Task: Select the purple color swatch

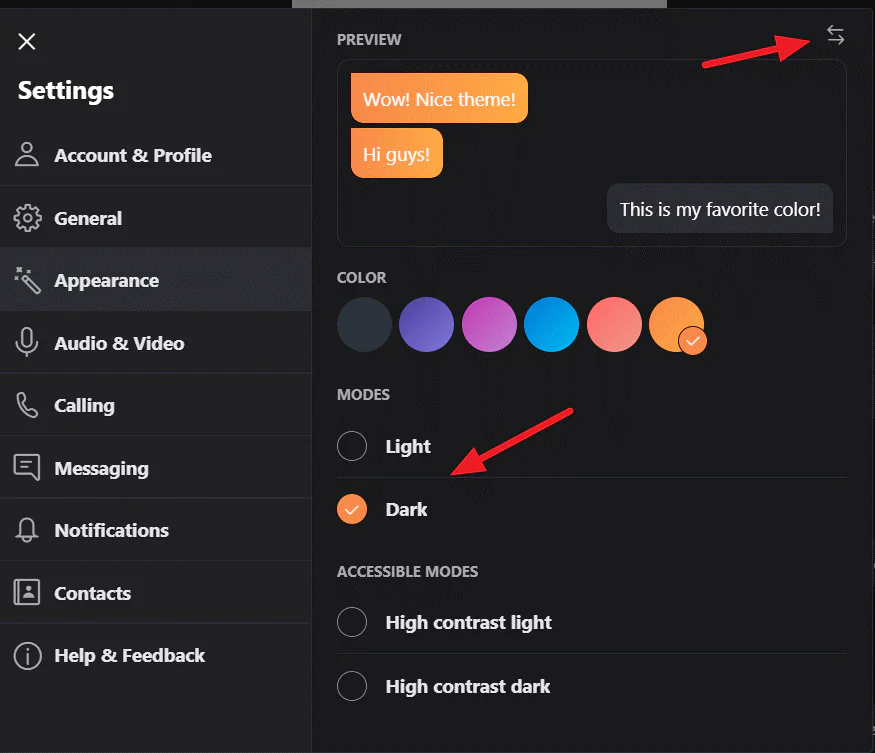Action: click(x=427, y=324)
